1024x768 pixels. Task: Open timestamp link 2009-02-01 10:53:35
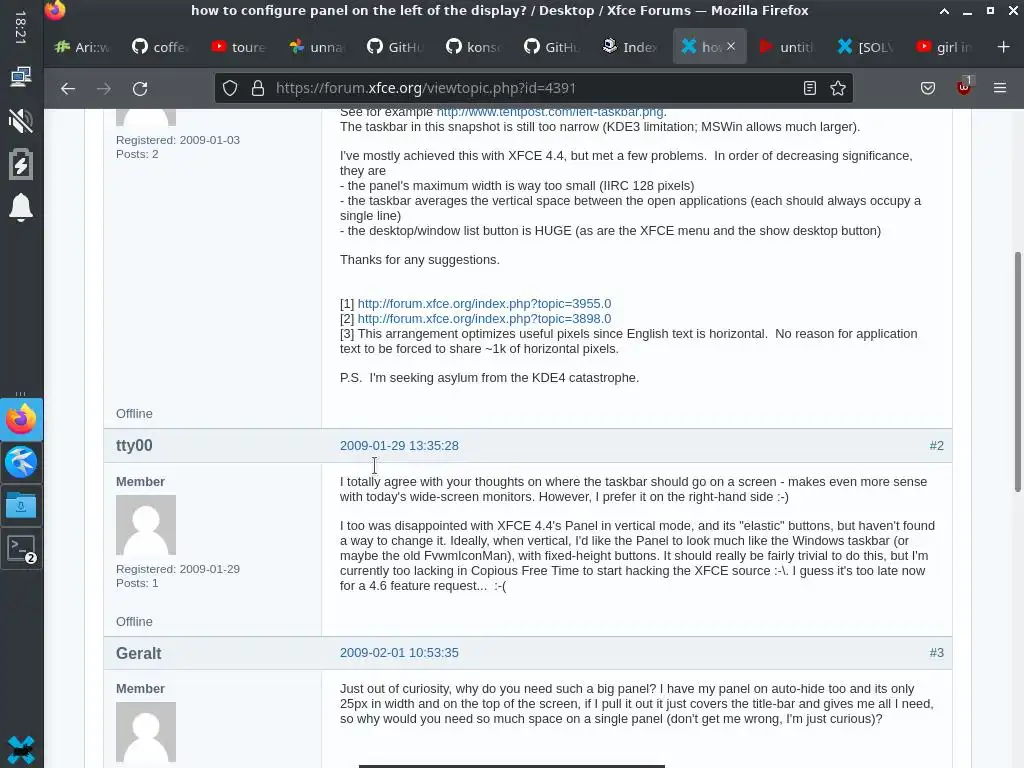click(x=399, y=653)
